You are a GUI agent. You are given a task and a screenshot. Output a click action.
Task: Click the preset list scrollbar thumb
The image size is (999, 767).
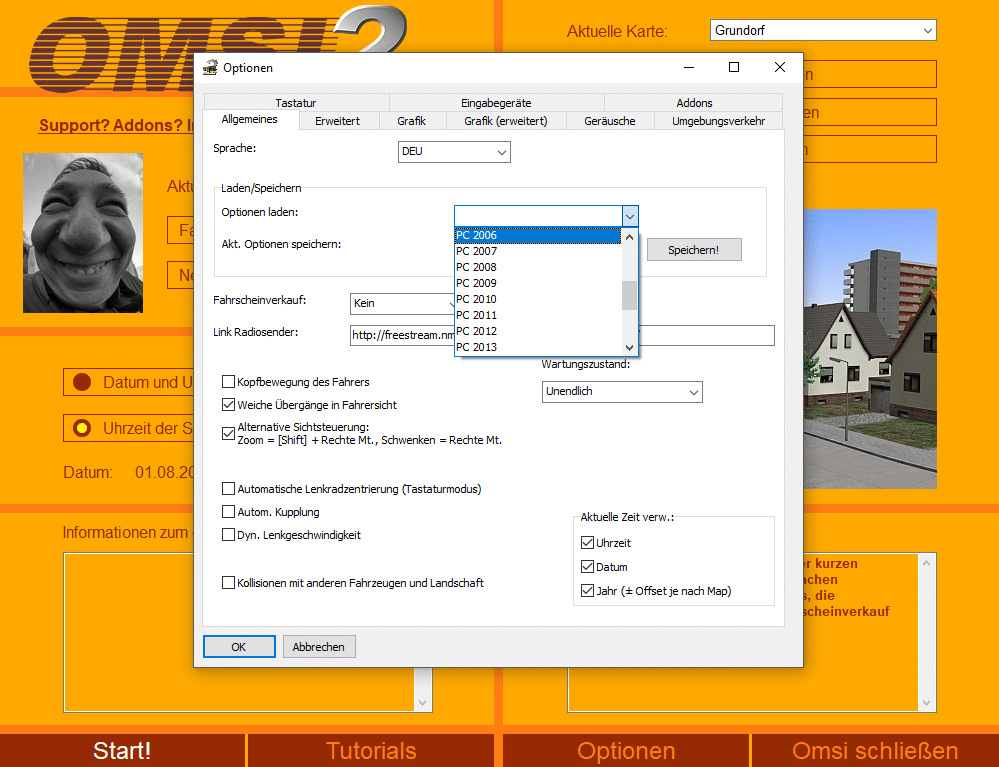click(629, 295)
